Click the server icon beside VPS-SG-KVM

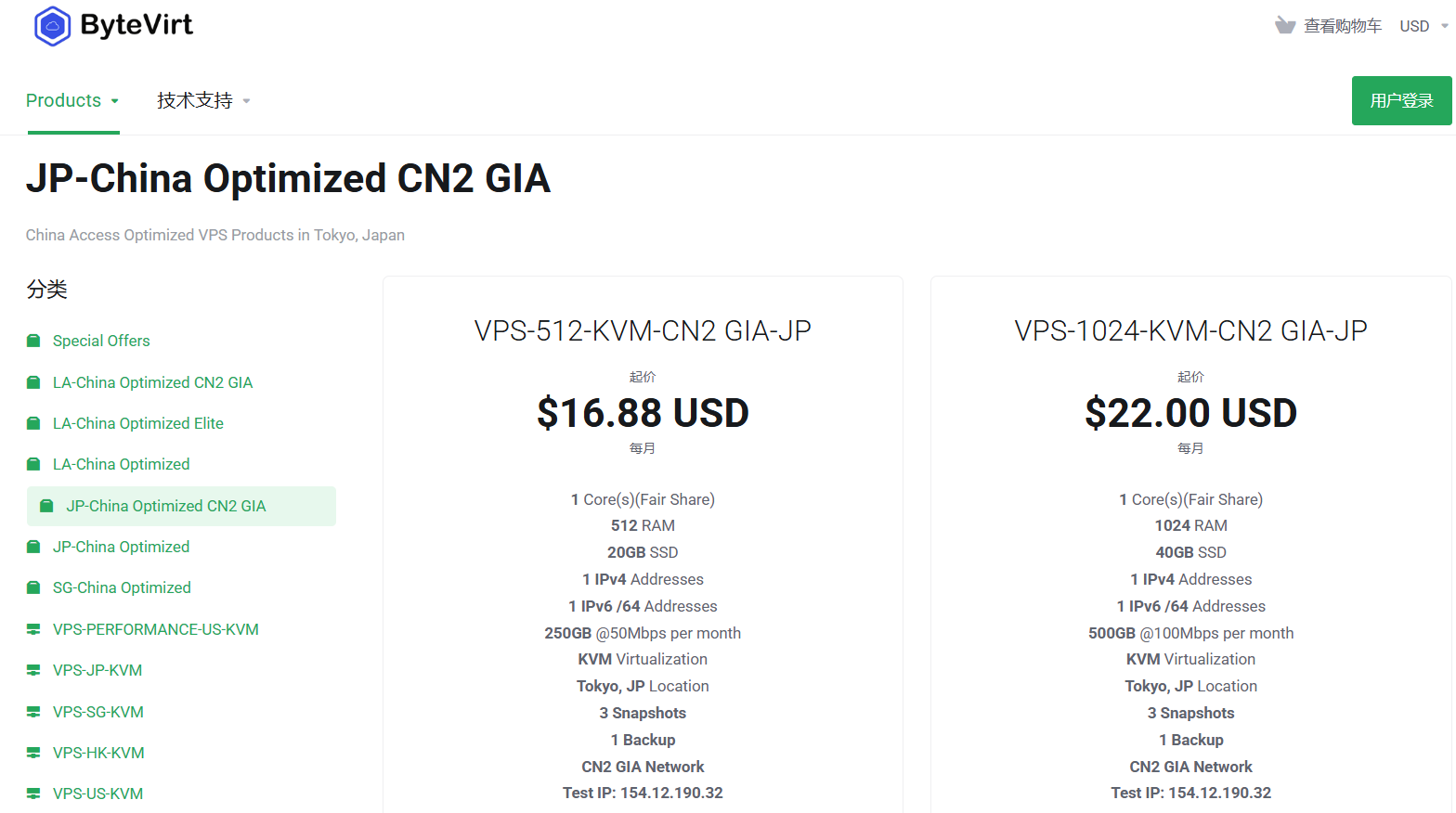pos(32,712)
